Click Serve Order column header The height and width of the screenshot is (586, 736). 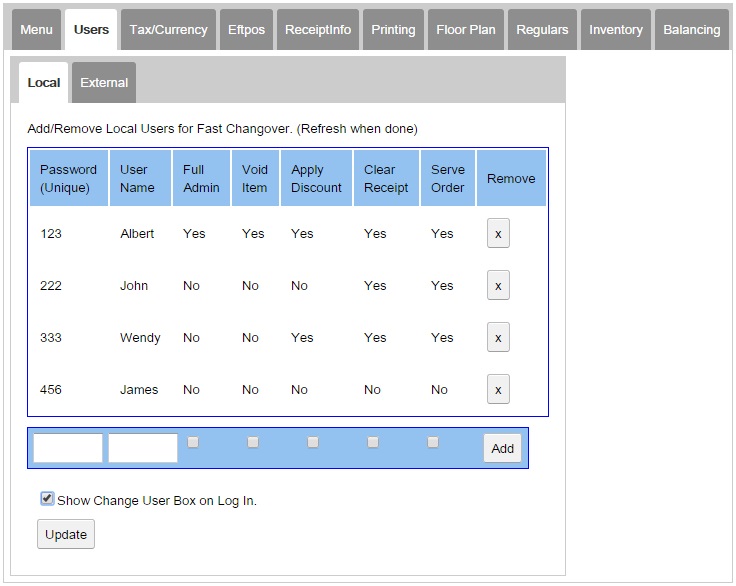(x=448, y=178)
